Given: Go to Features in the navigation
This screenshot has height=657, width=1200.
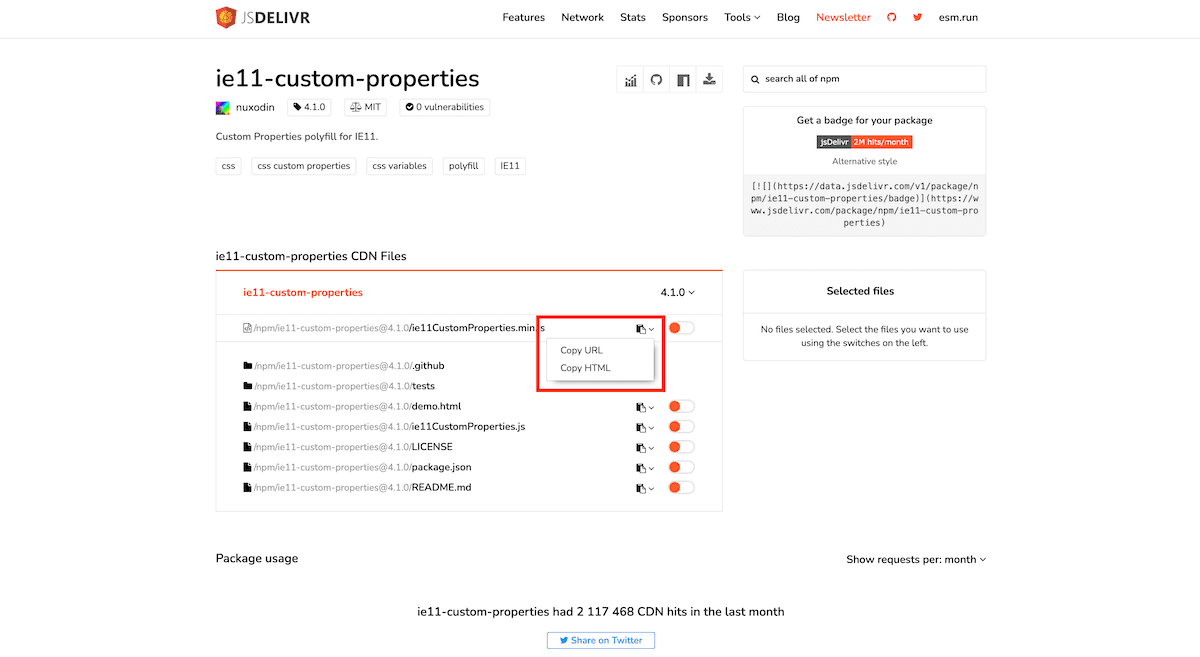Looking at the screenshot, I should pos(523,17).
